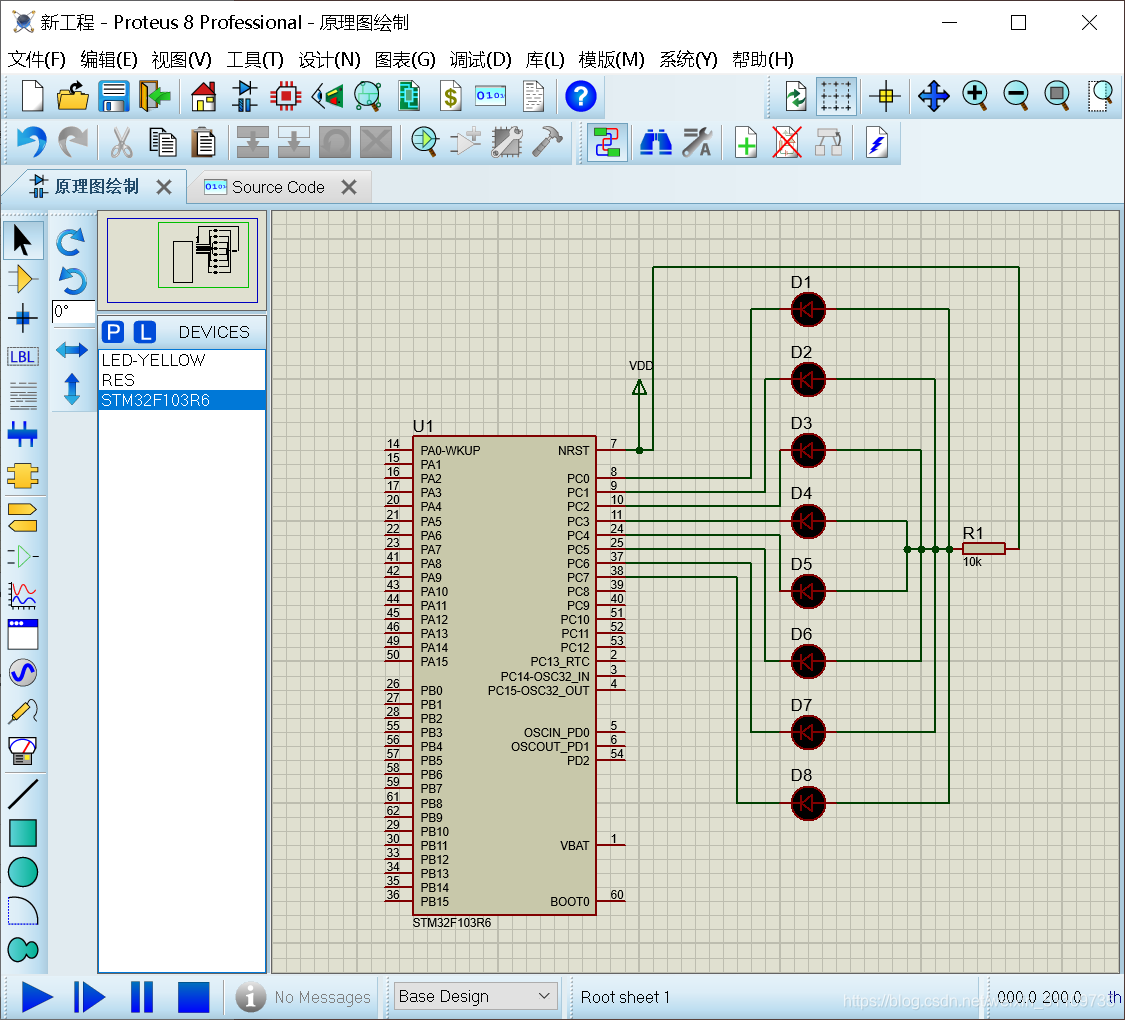Pause the simulation
Image resolution: width=1125 pixels, height=1020 pixels.
click(142, 997)
